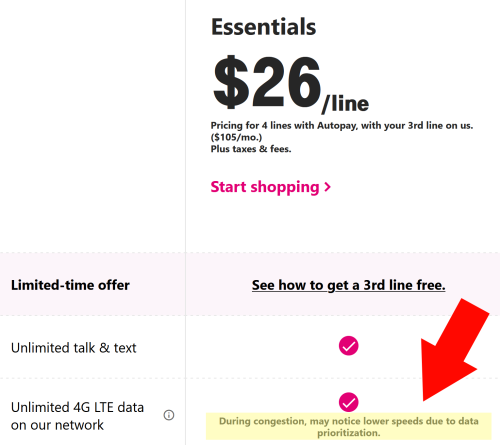Click the yellow highlighted congestion note
This screenshot has width=500, height=445.
pos(349,427)
